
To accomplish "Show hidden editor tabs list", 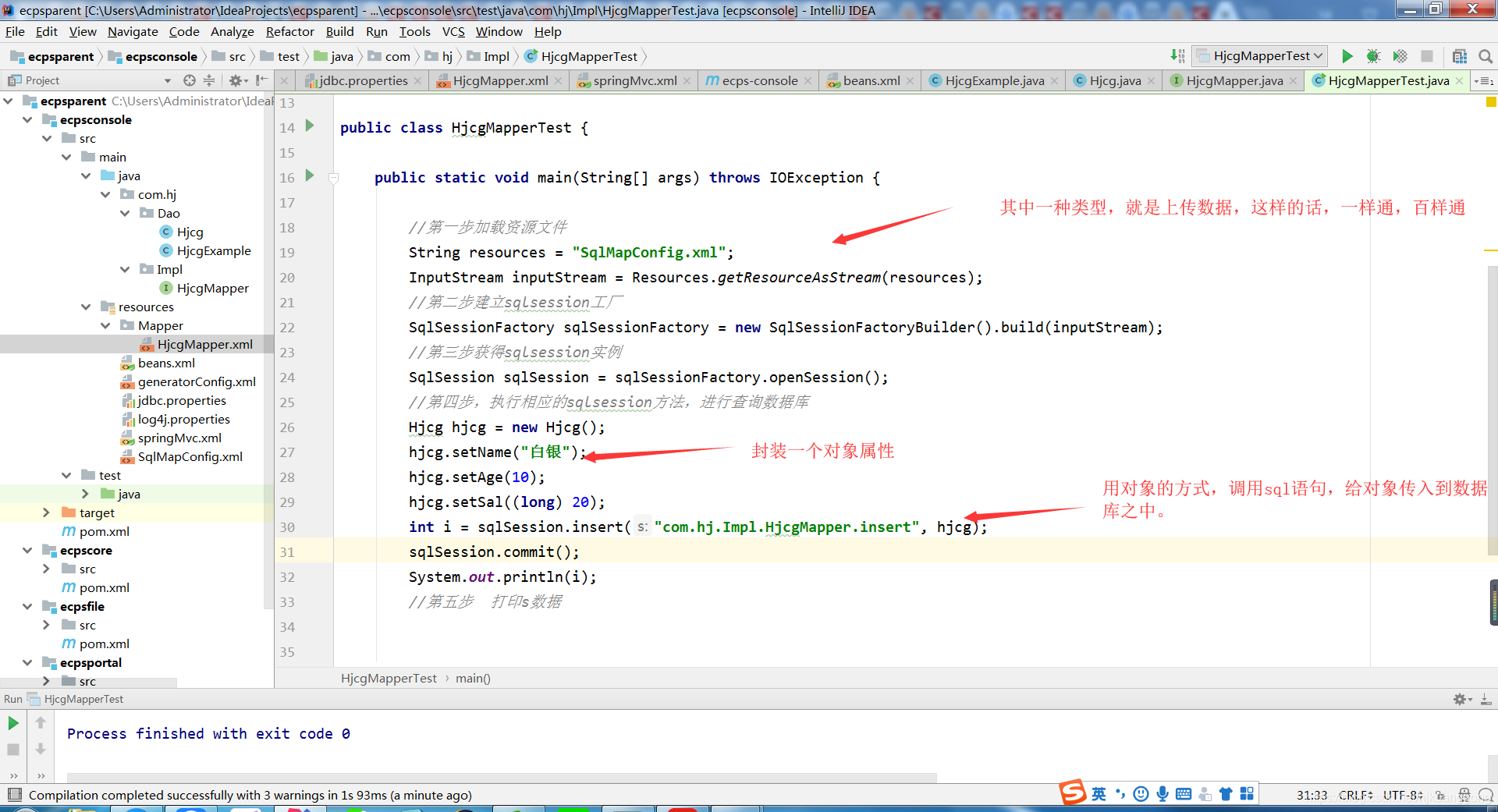I will (1484, 81).
